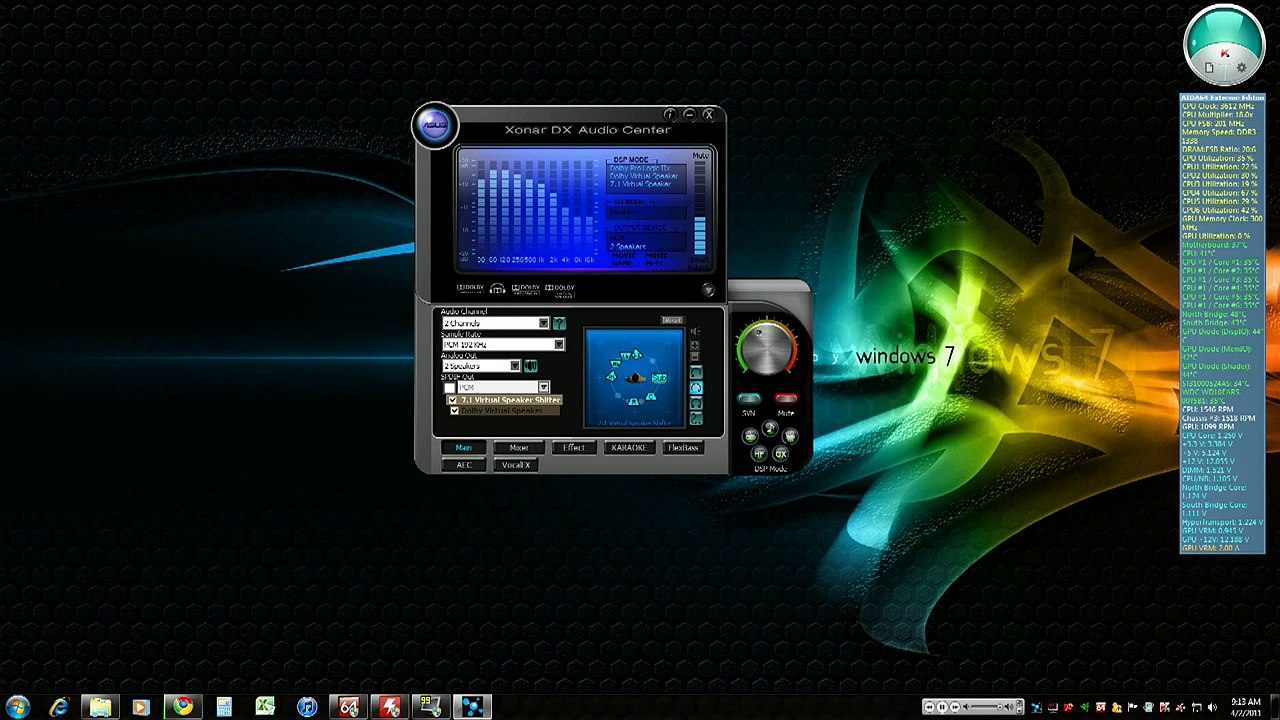This screenshot has height=720, width=1280.
Task: Open Excel from the taskbar
Action: point(265,708)
